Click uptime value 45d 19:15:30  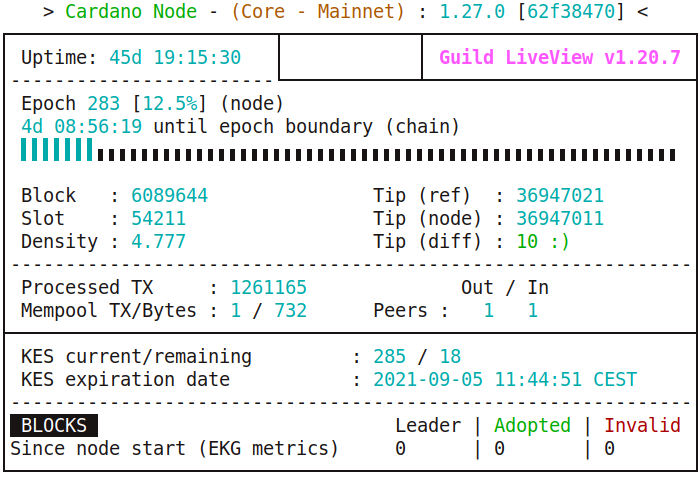pyautogui.click(x=175, y=58)
